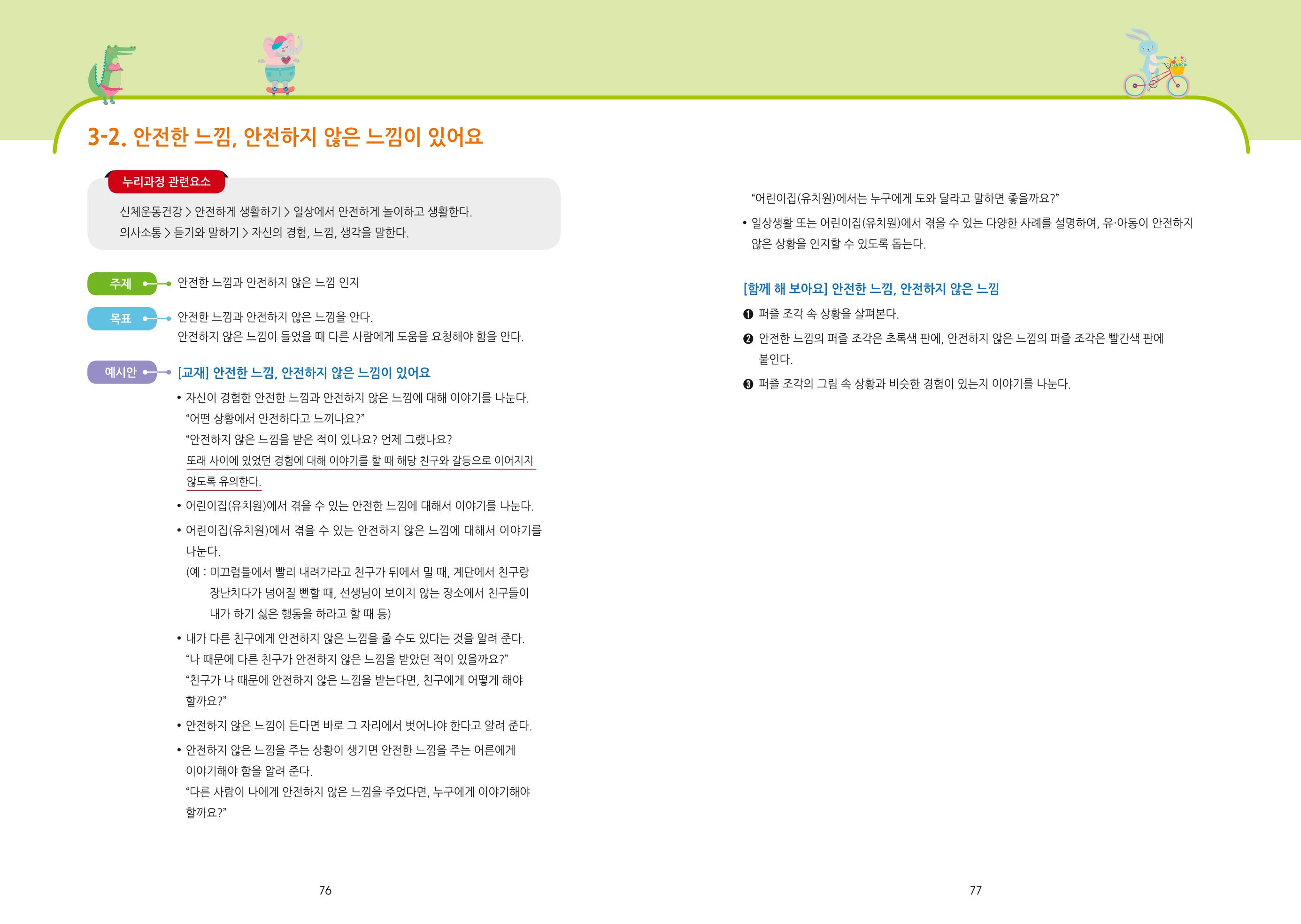Click the line 않은 상황을 인지할 수 있도록 돕는다.

point(839,244)
